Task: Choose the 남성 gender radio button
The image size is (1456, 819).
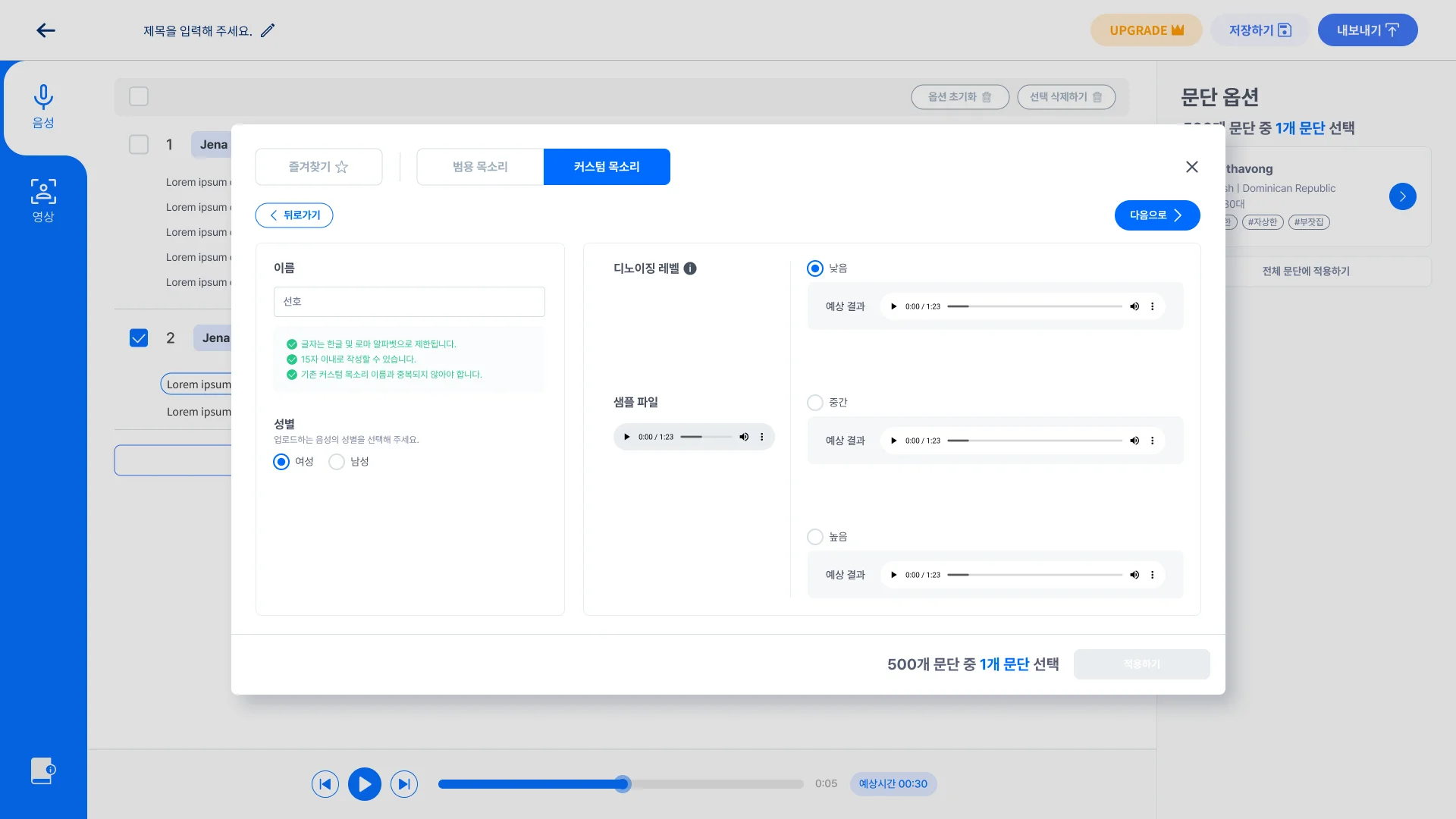Action: click(337, 462)
